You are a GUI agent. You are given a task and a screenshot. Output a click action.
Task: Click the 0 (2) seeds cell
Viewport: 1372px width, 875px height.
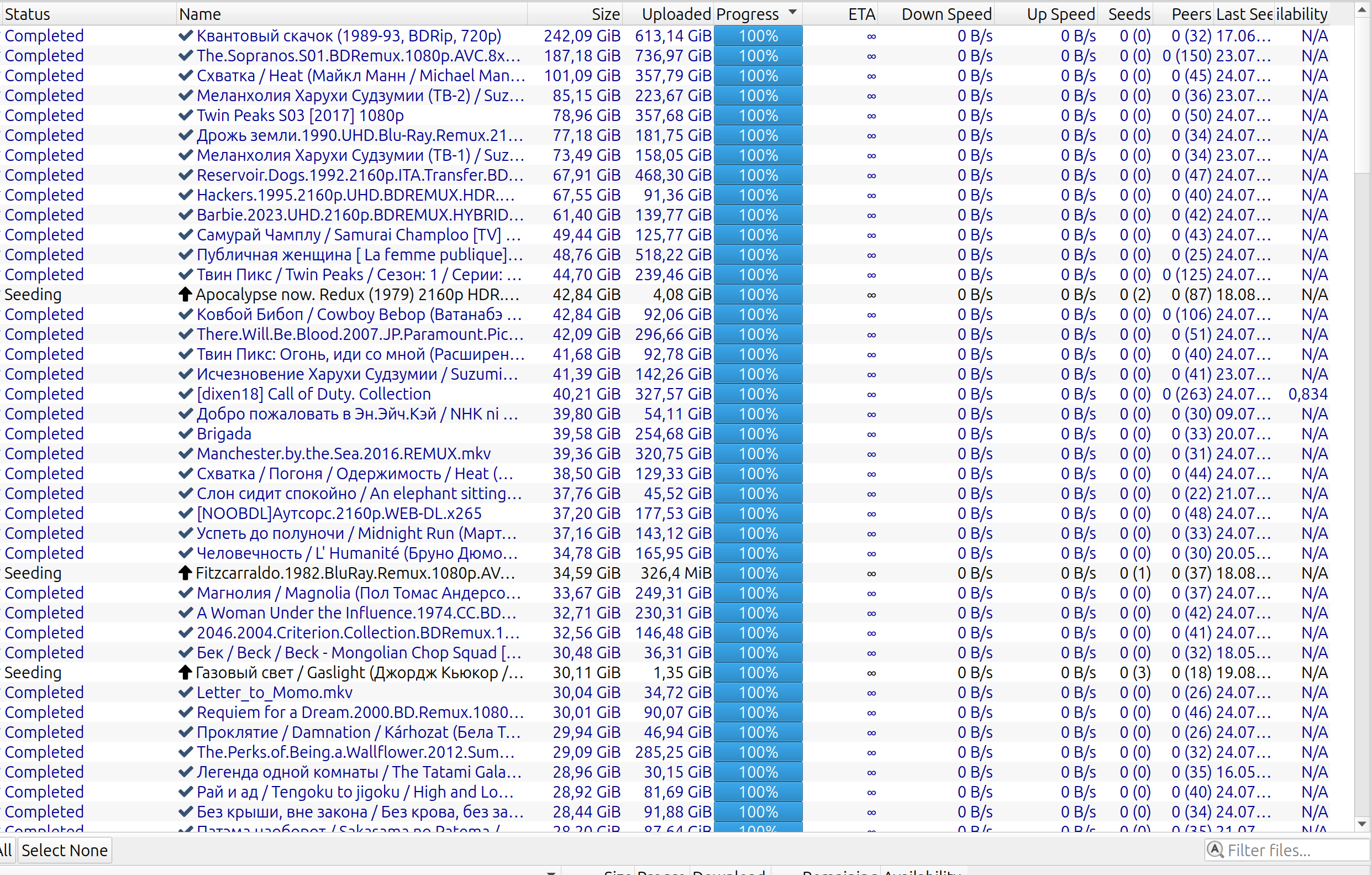1135,294
